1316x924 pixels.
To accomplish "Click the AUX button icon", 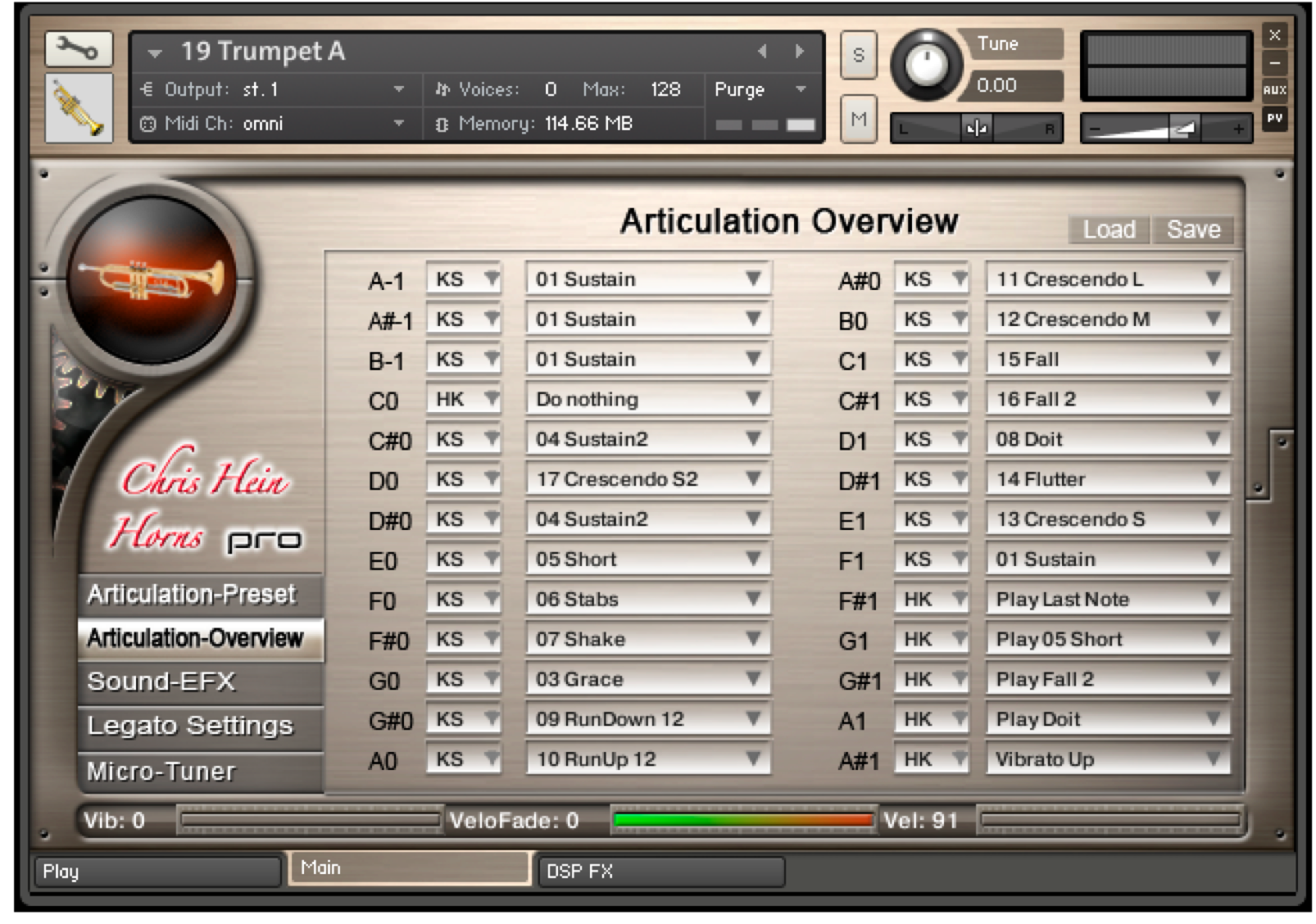I will [1274, 90].
